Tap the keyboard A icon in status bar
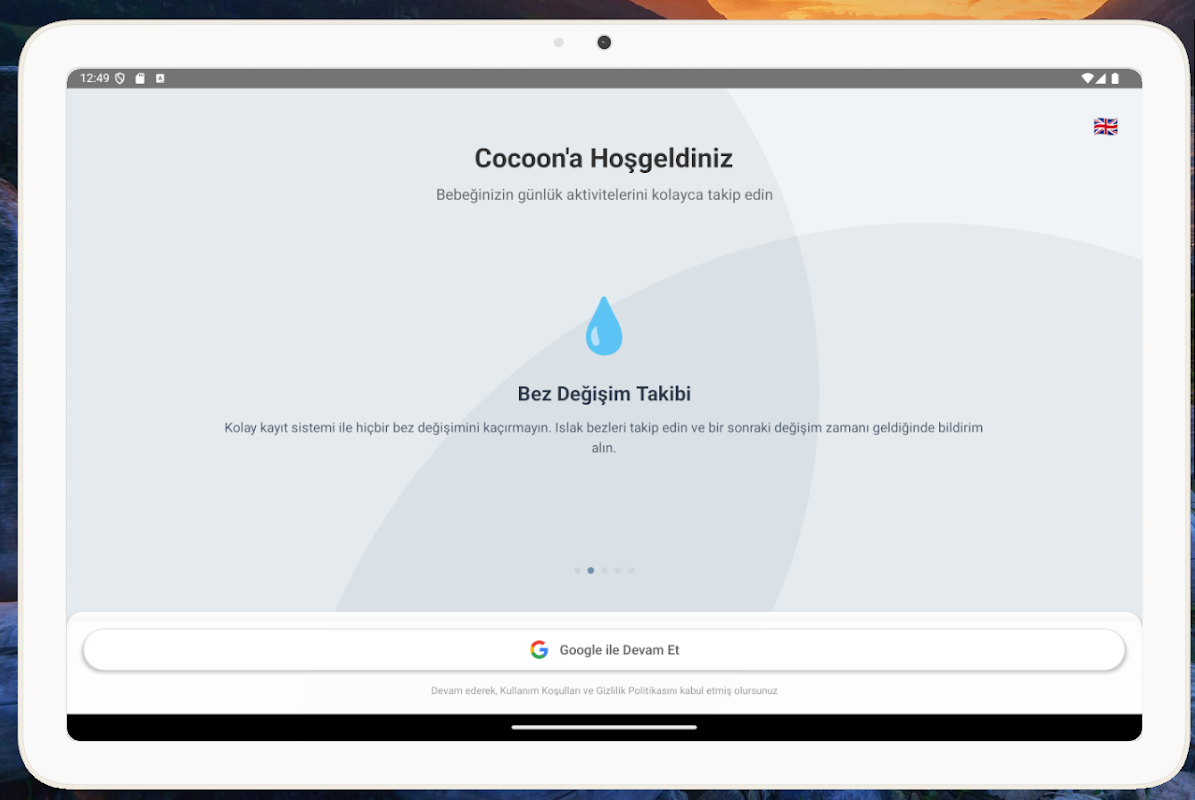 (x=160, y=78)
